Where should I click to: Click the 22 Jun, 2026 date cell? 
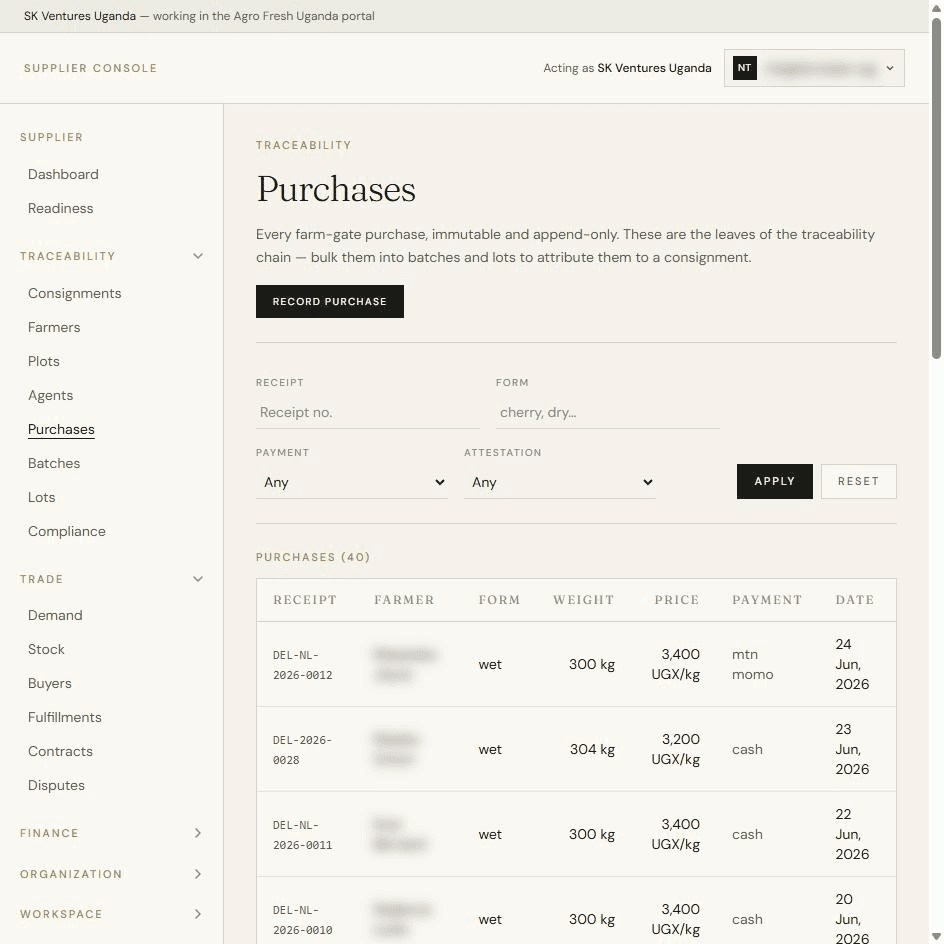pyautogui.click(x=852, y=834)
